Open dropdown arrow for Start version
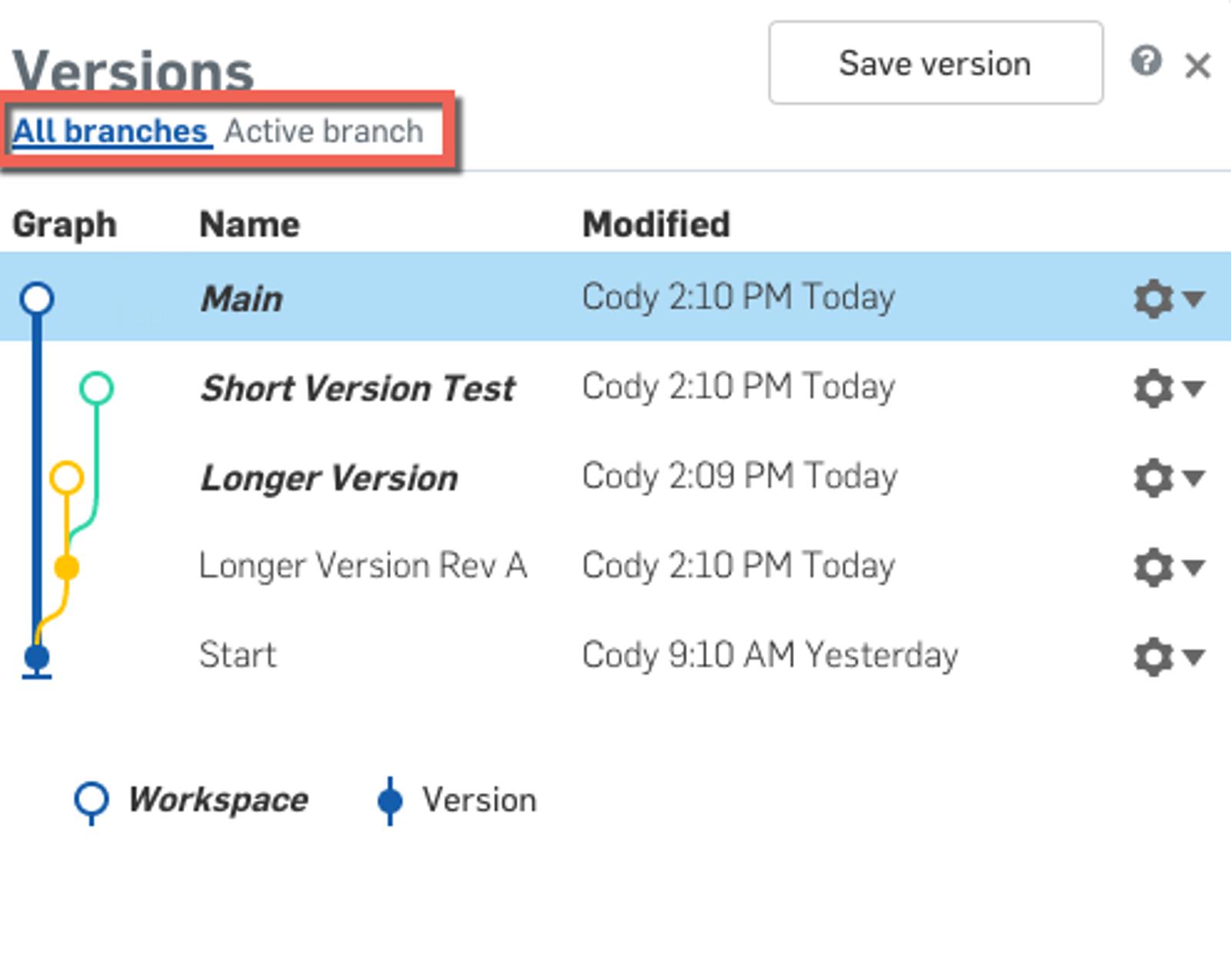This screenshot has height=980, width=1231. 1195,657
